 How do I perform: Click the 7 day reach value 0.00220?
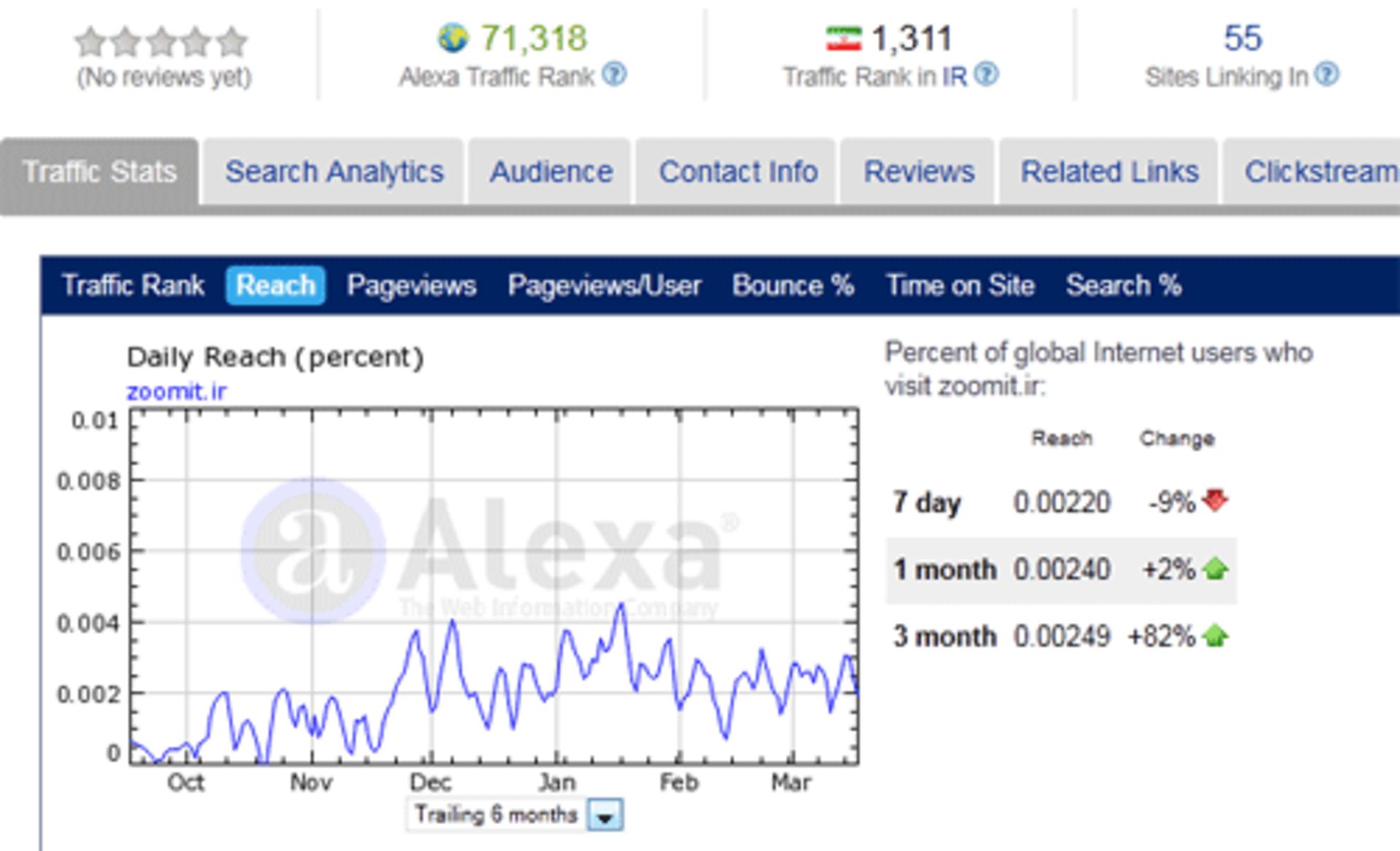tap(1062, 502)
